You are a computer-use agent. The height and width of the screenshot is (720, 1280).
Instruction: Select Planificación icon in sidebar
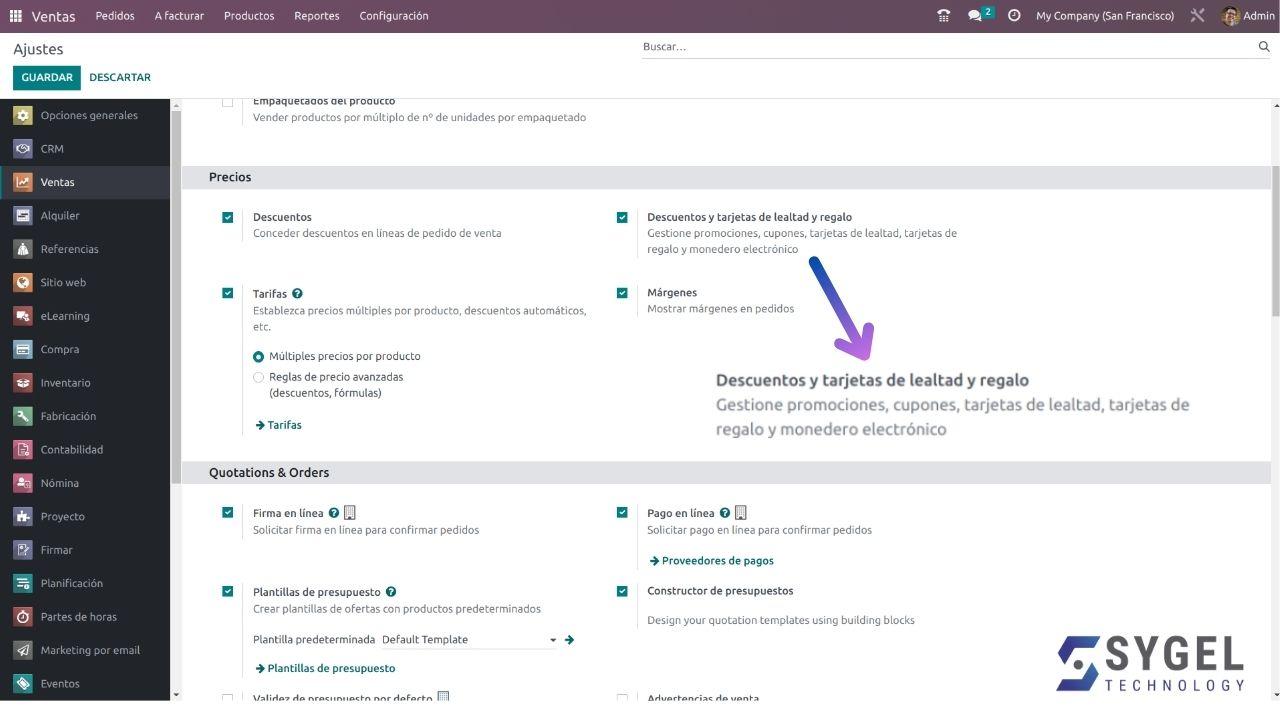click(x=23, y=583)
